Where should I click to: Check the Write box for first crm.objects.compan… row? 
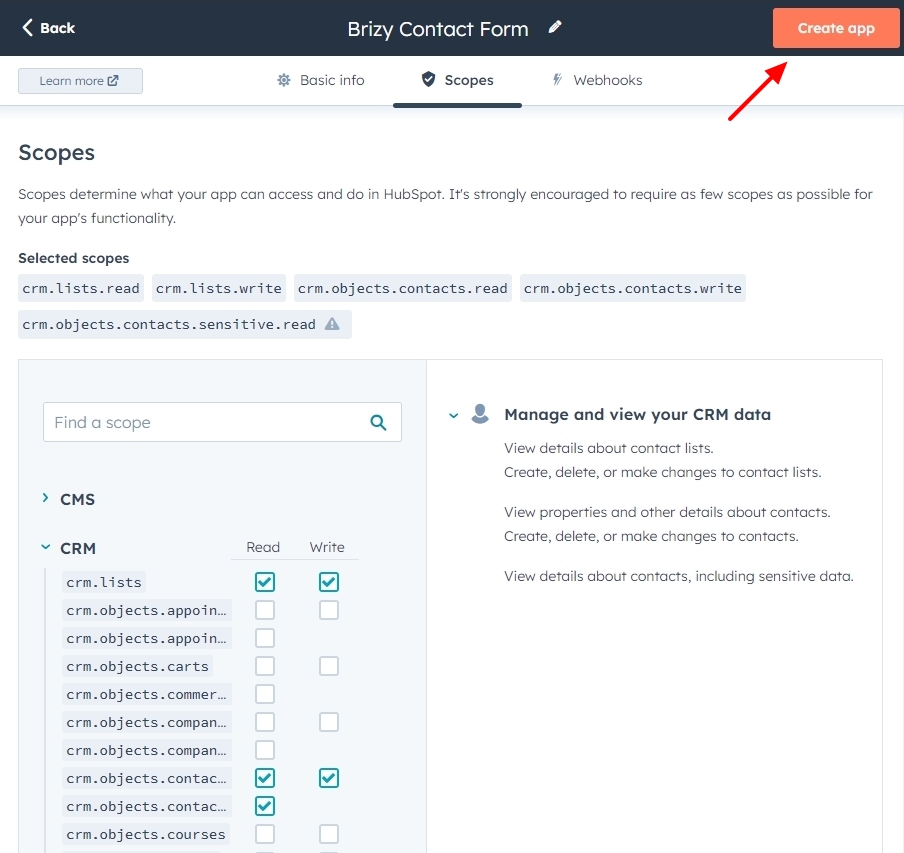pos(329,722)
